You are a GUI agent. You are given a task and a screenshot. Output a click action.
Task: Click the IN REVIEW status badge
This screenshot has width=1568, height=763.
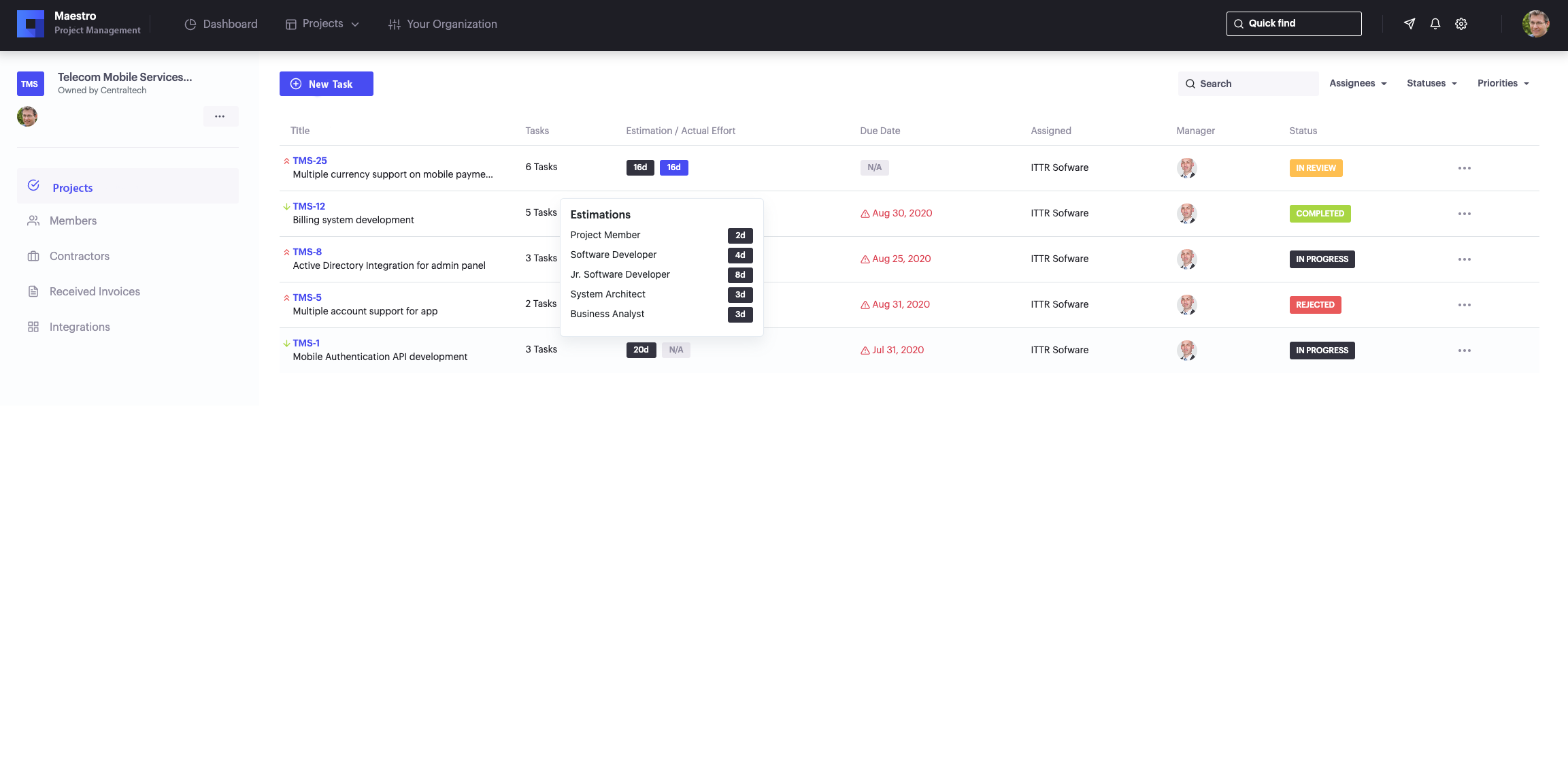[x=1316, y=168]
